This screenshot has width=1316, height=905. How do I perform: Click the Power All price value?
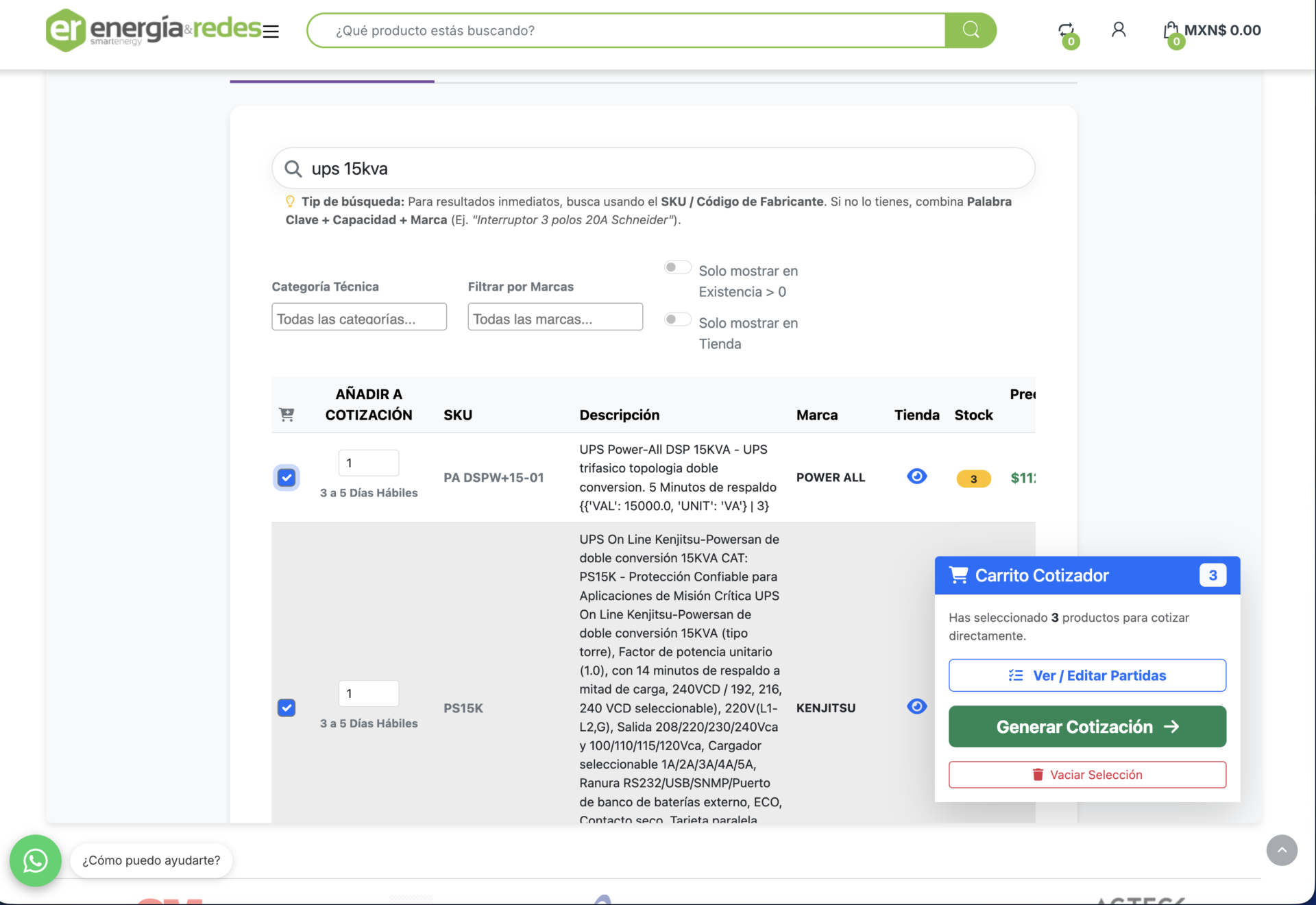coord(1023,478)
